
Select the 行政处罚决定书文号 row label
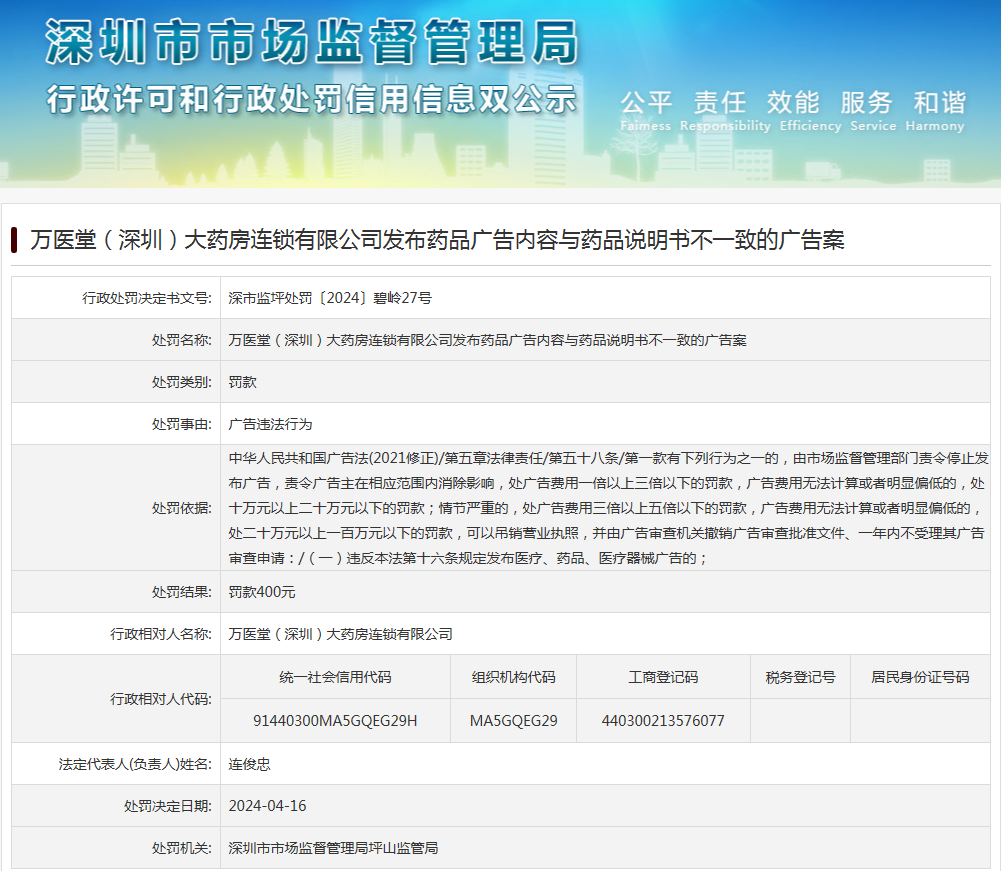147,298
